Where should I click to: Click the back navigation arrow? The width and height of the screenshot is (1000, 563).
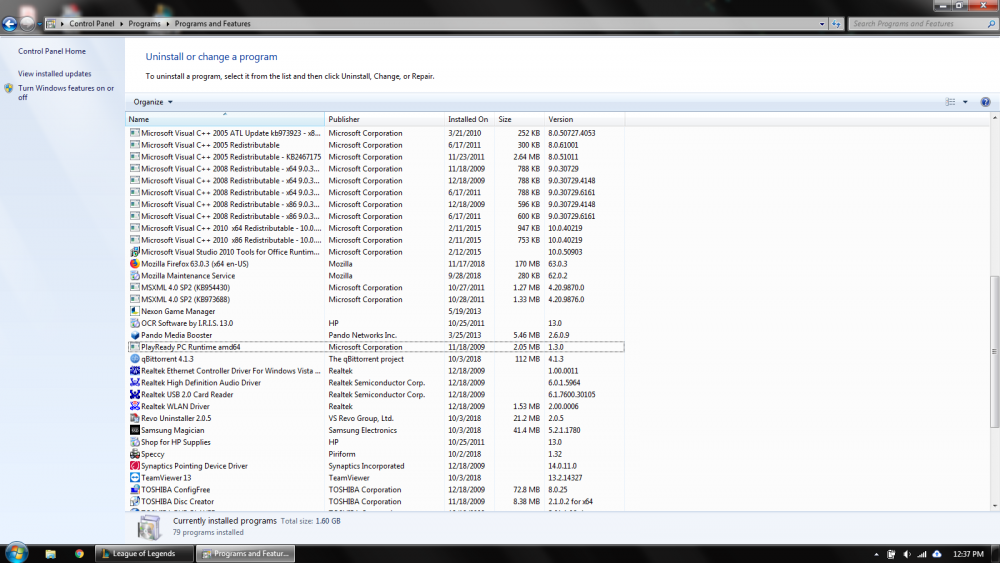click(10, 23)
